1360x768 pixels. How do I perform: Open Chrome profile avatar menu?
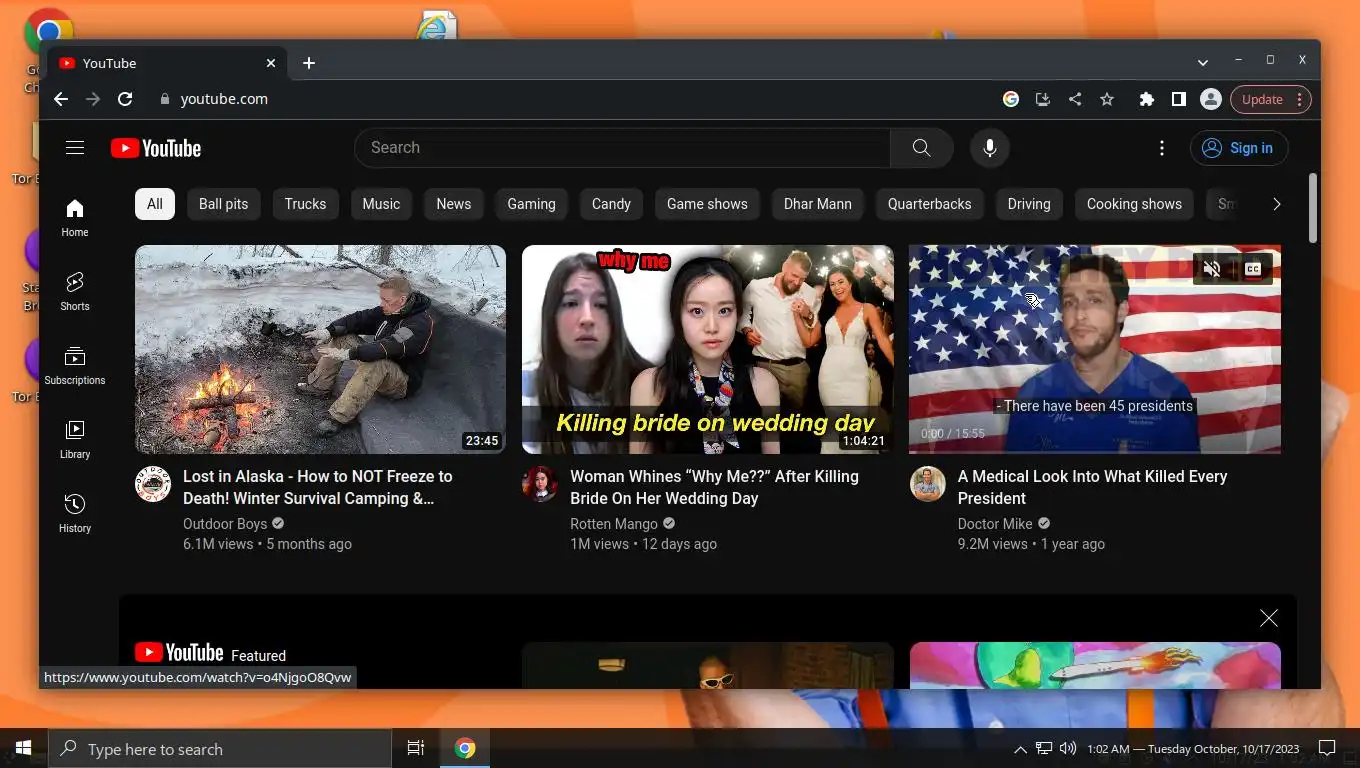(1211, 99)
